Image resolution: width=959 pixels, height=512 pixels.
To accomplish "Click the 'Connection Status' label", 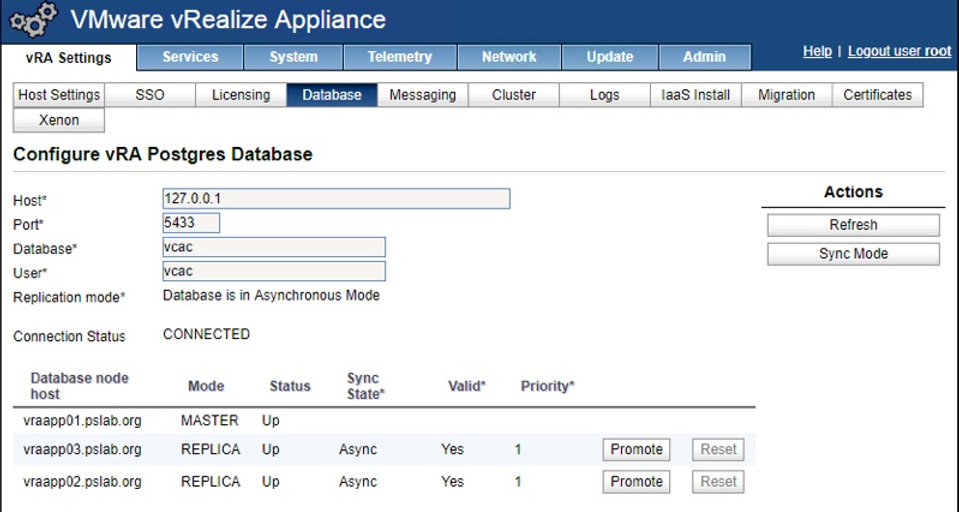I will coord(69,336).
